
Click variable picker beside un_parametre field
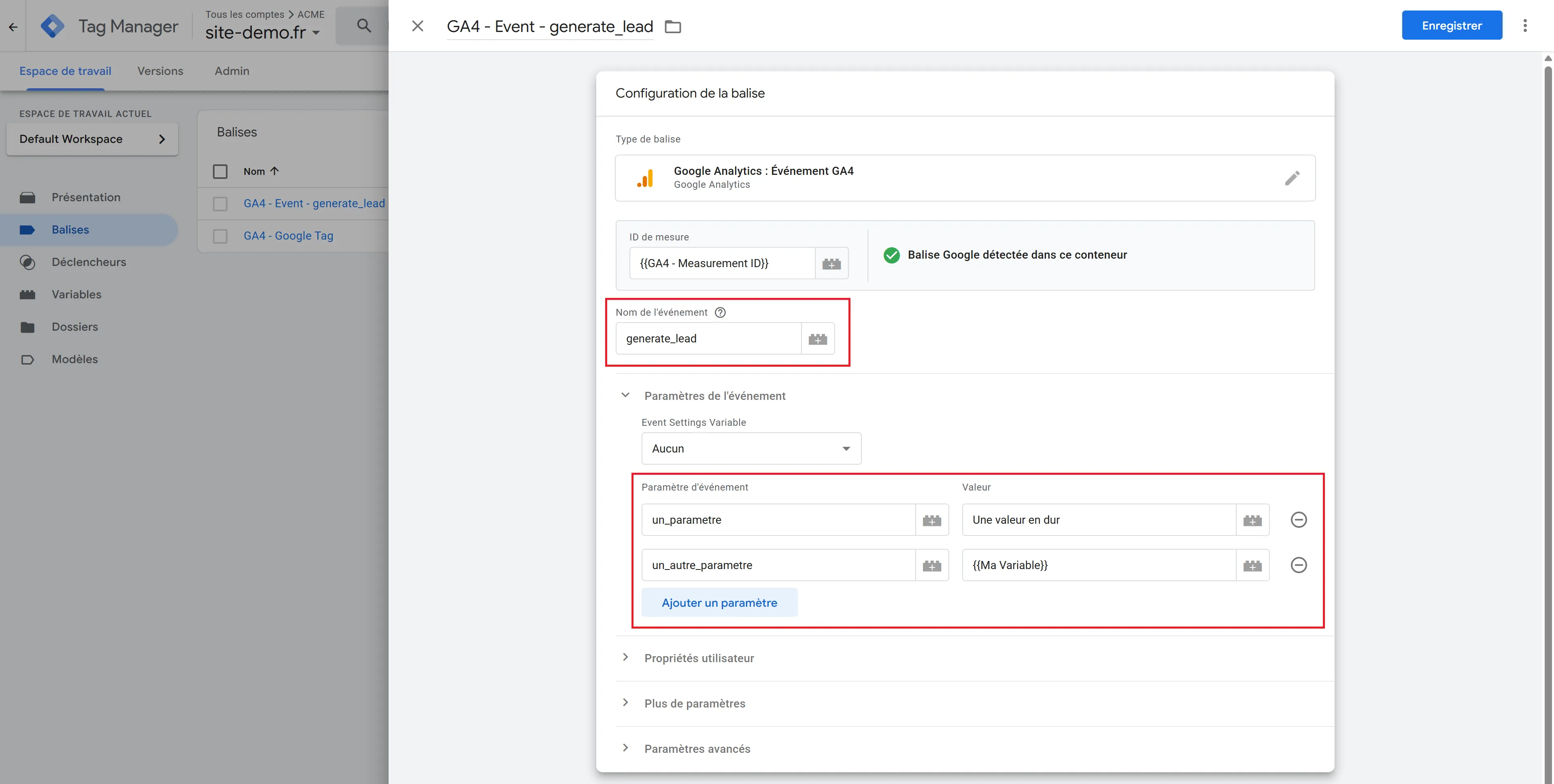(931, 520)
